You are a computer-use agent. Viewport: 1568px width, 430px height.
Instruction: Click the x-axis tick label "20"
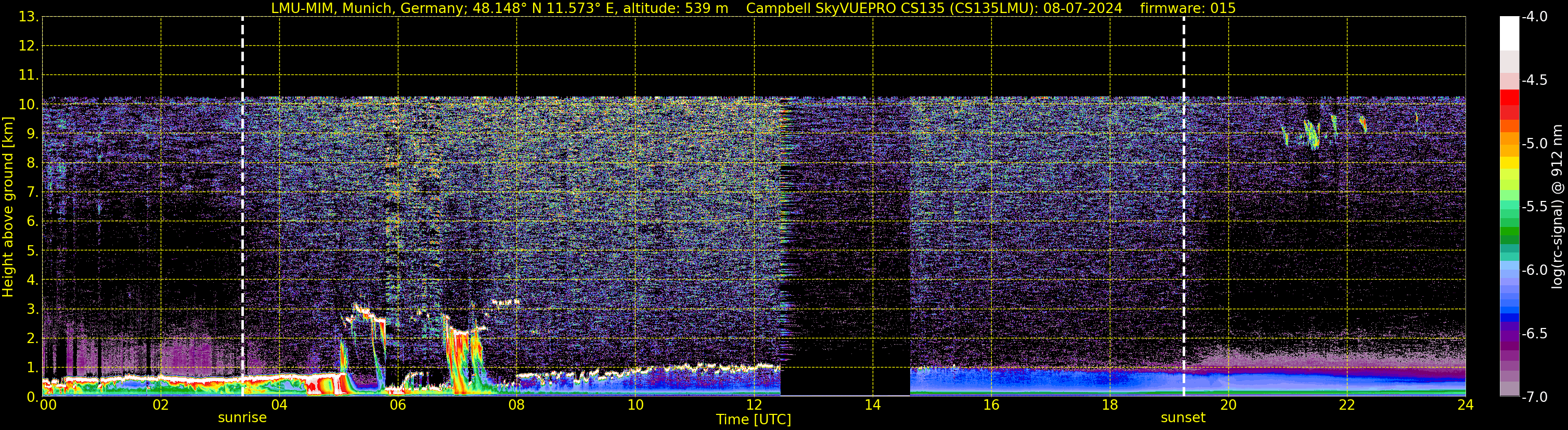pos(1228,406)
